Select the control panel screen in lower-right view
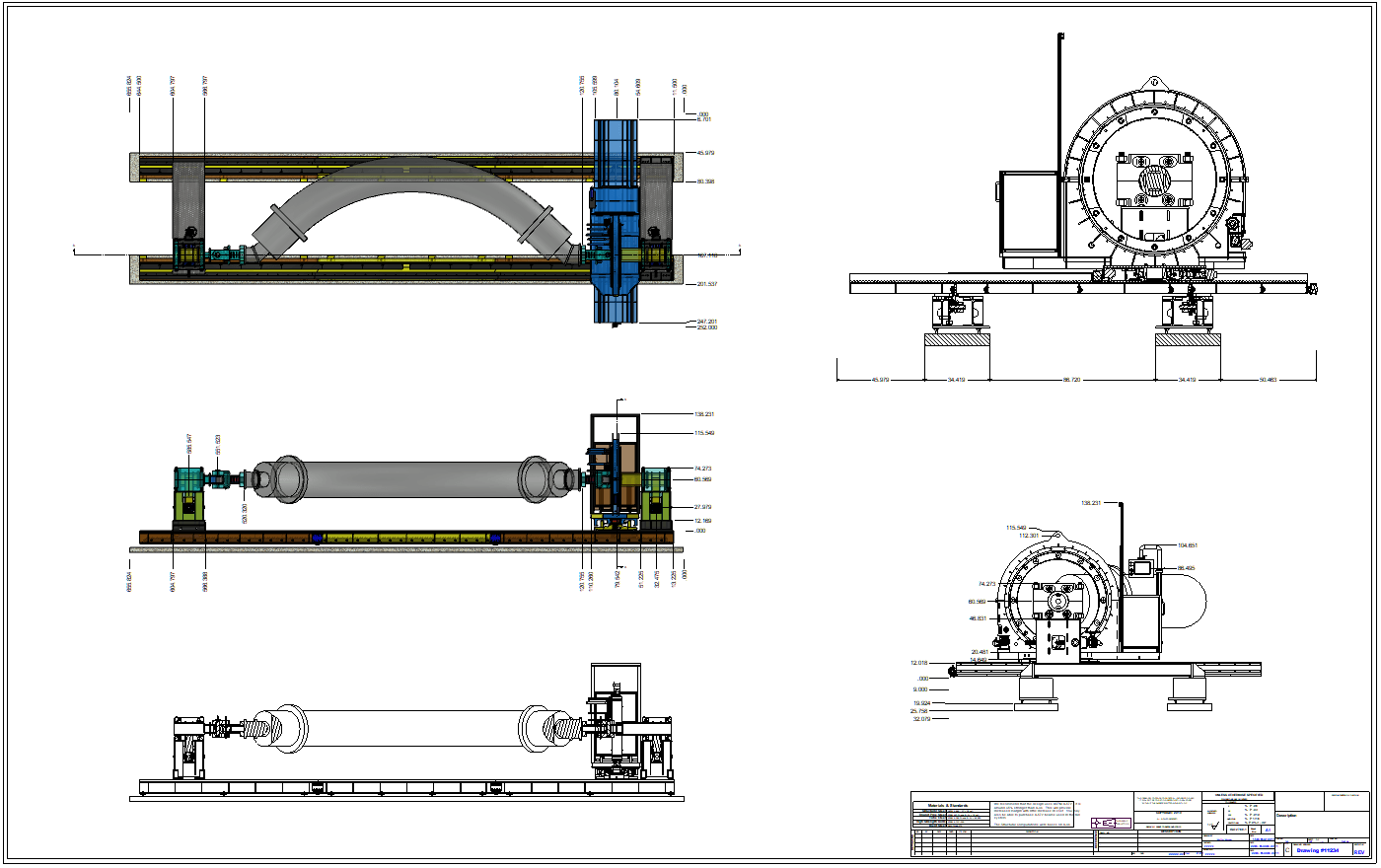 pos(1143,568)
